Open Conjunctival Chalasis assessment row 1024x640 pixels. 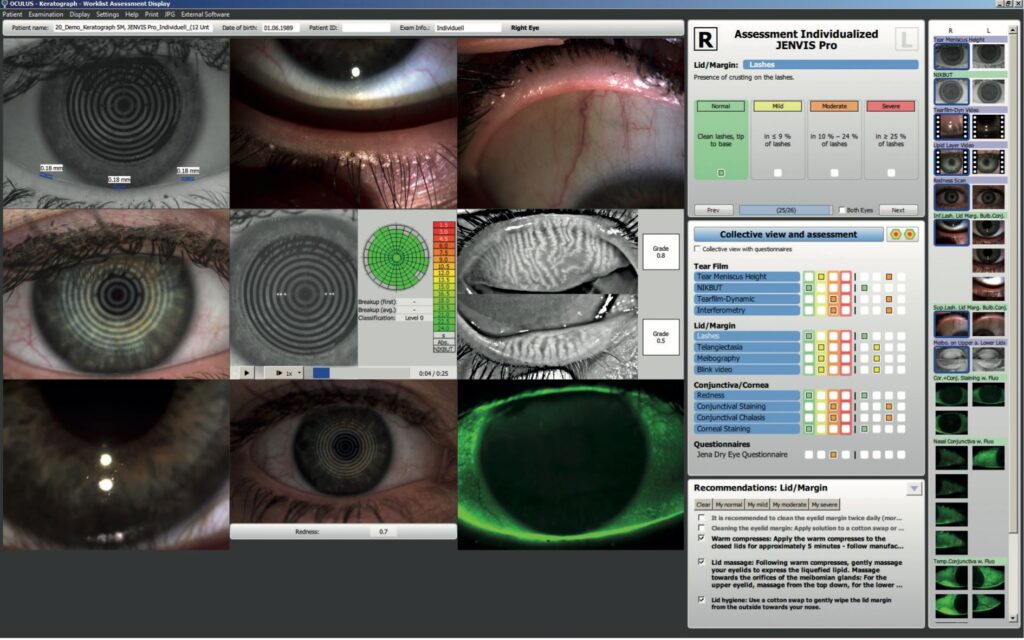pos(746,418)
